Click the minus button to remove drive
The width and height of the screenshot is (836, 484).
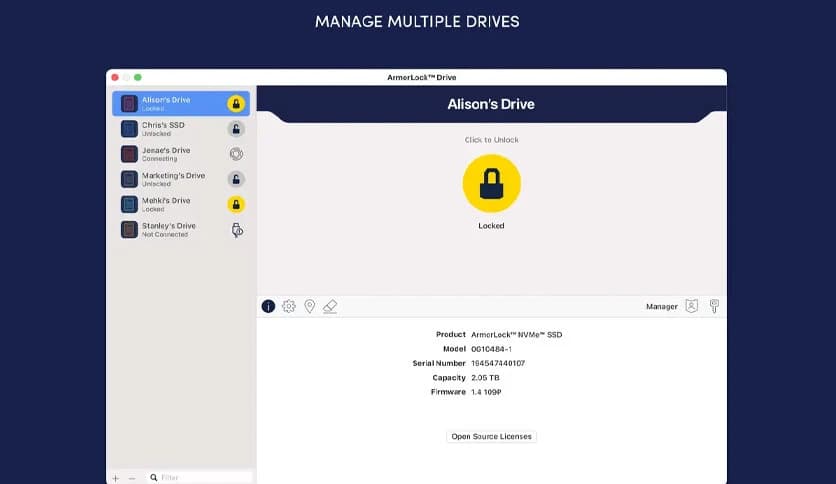(x=132, y=478)
